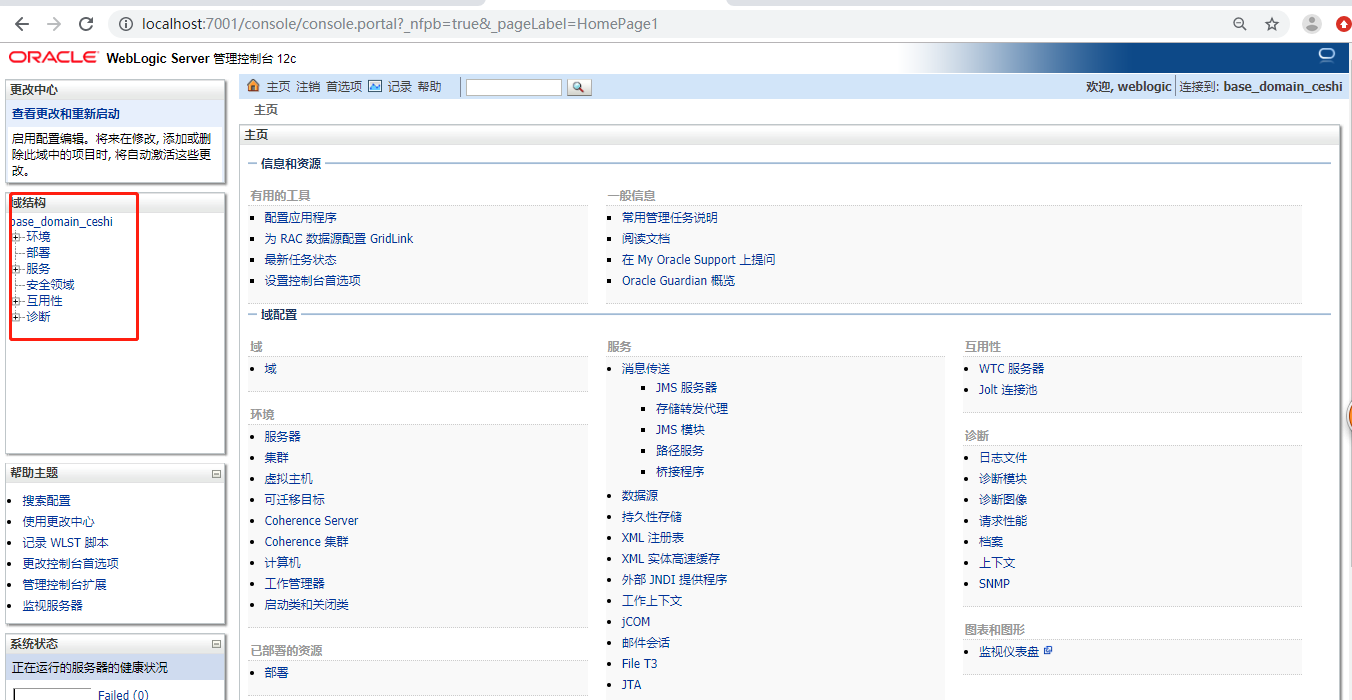1352x700 pixels.
Task: Open 设置控制台首选项 link
Action: (x=313, y=281)
